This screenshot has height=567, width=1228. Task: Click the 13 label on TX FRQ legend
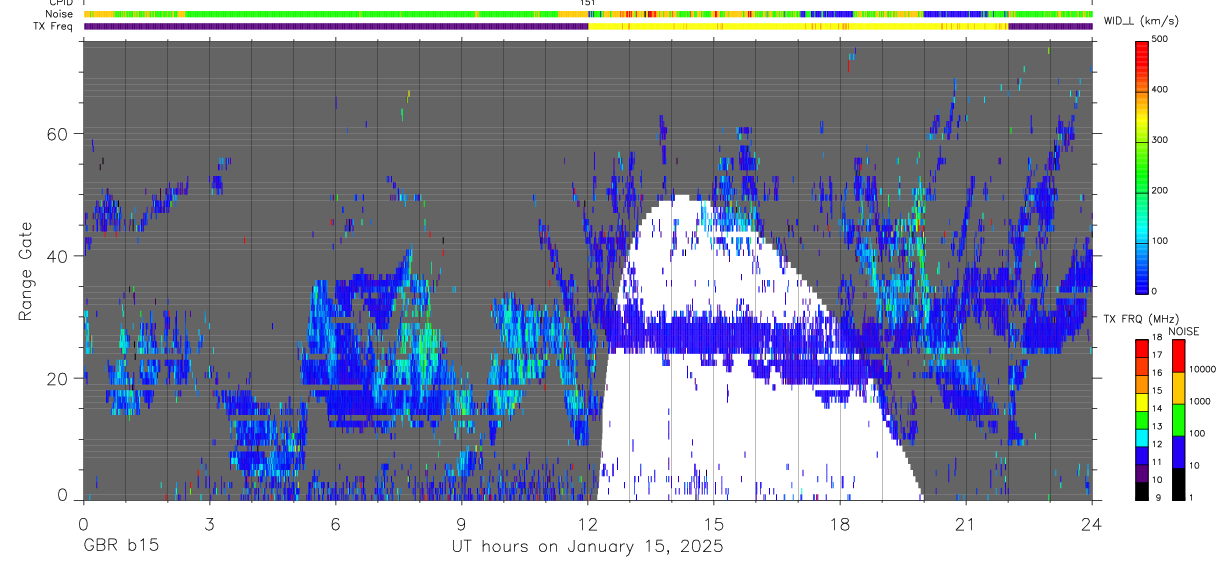click(x=1157, y=427)
